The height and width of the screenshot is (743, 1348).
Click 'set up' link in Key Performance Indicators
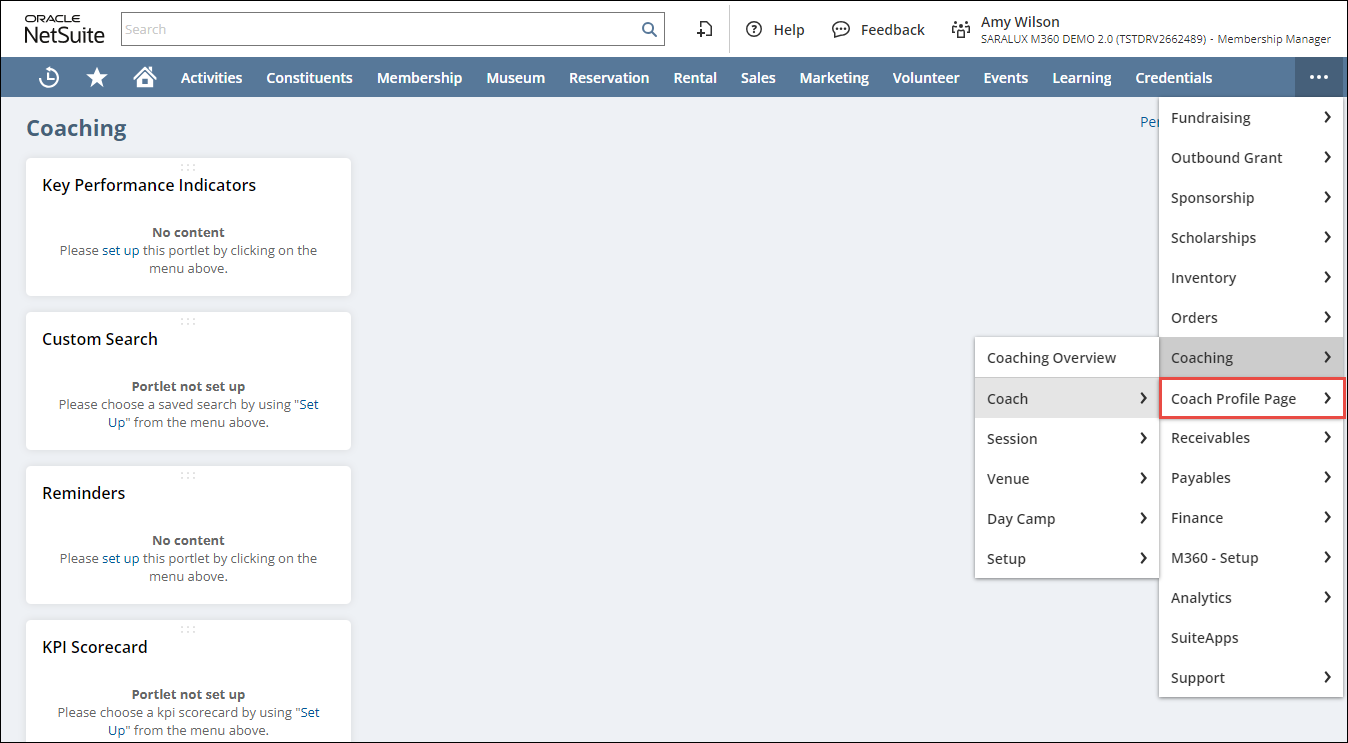click(x=120, y=251)
